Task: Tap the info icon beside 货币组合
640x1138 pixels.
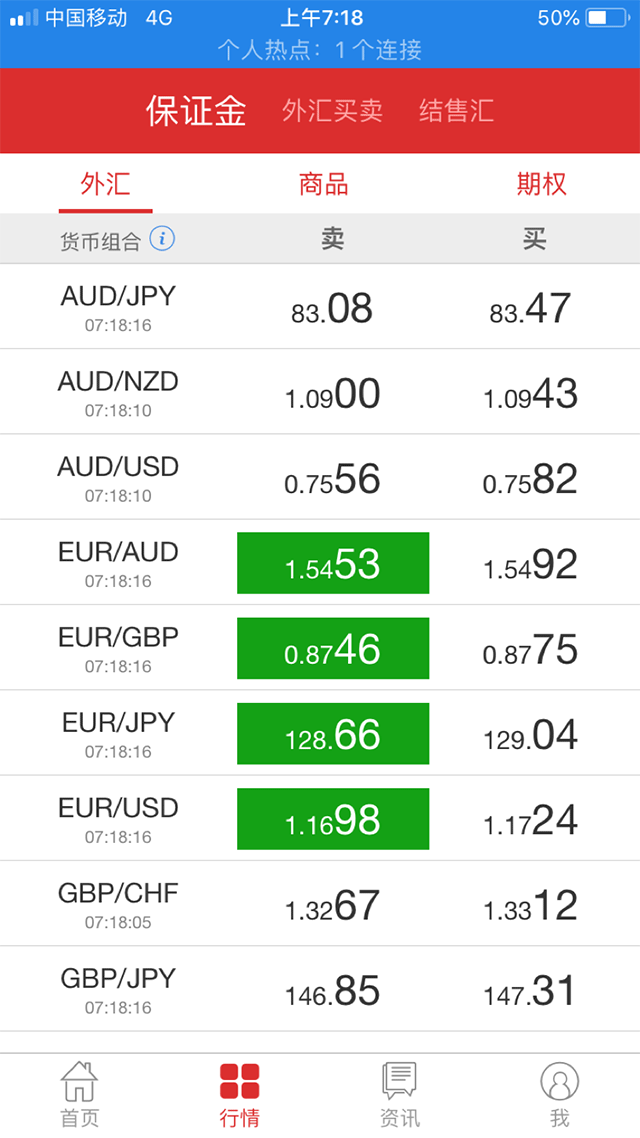Action: click(x=162, y=239)
